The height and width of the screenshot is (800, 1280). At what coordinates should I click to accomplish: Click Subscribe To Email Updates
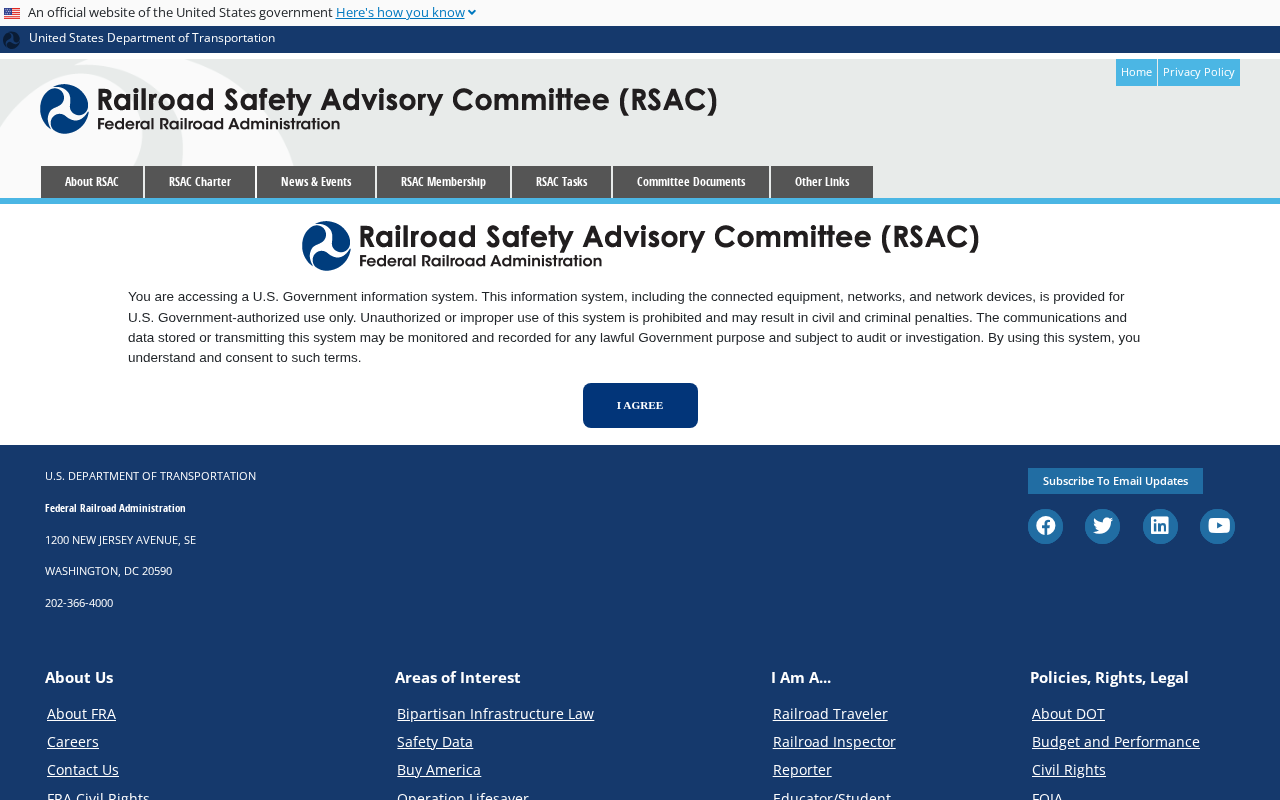click(x=1115, y=481)
